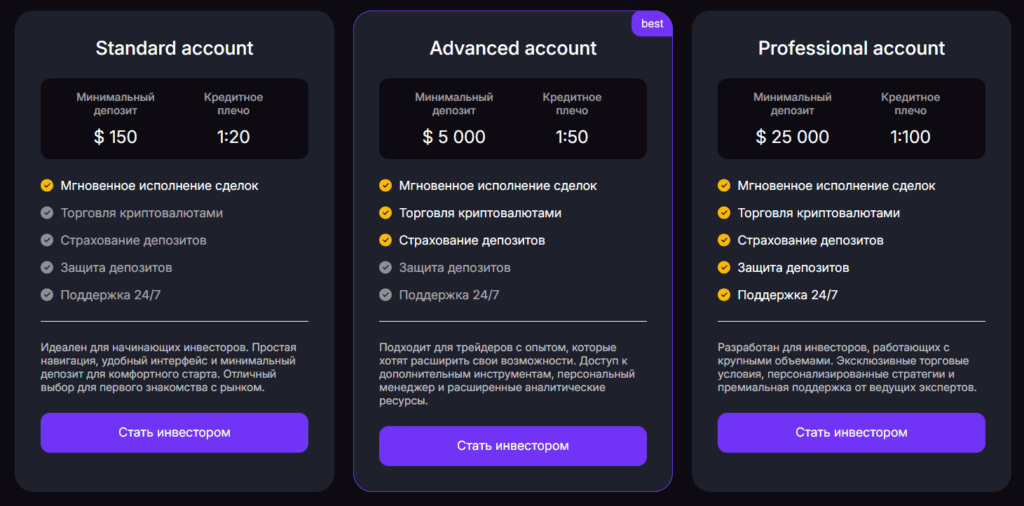The height and width of the screenshot is (506, 1024).
Task: Click Advanced account's gray deposit protection check icon
Action: click(x=385, y=268)
